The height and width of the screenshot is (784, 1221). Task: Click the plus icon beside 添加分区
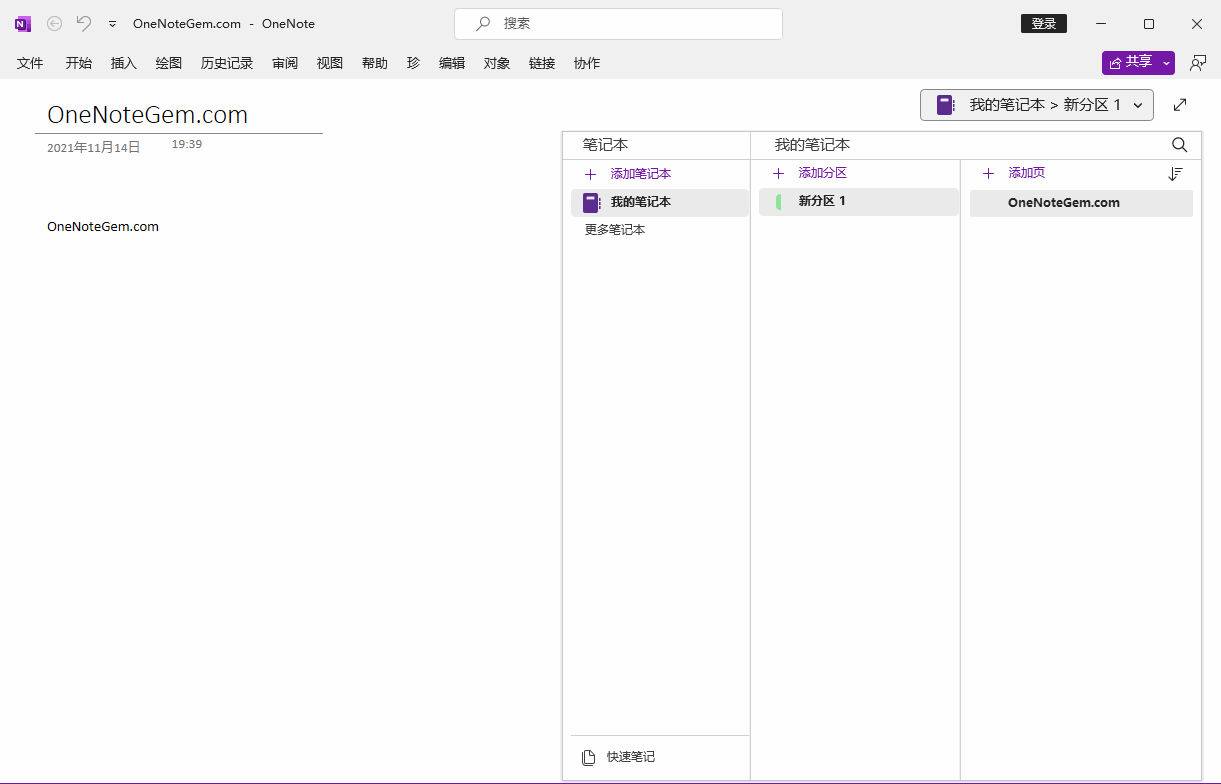pos(778,173)
